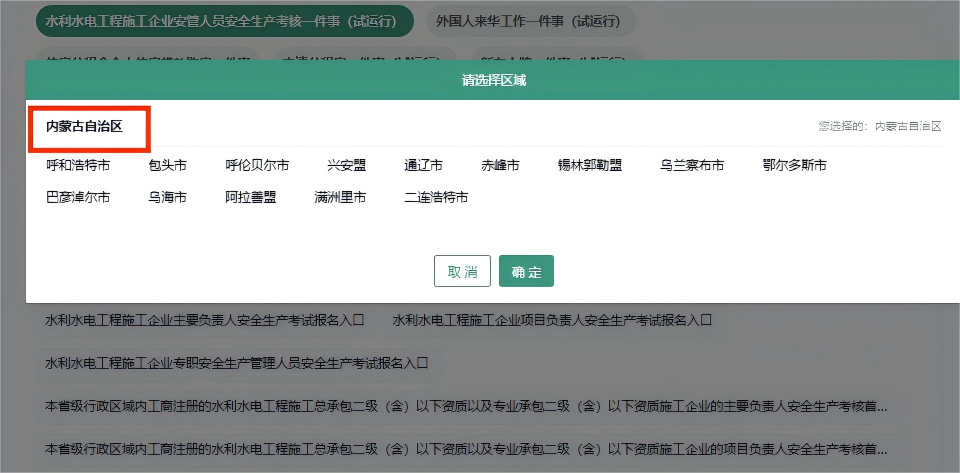Select 赤峰市 as the area
This screenshot has width=960, height=473.
500,165
